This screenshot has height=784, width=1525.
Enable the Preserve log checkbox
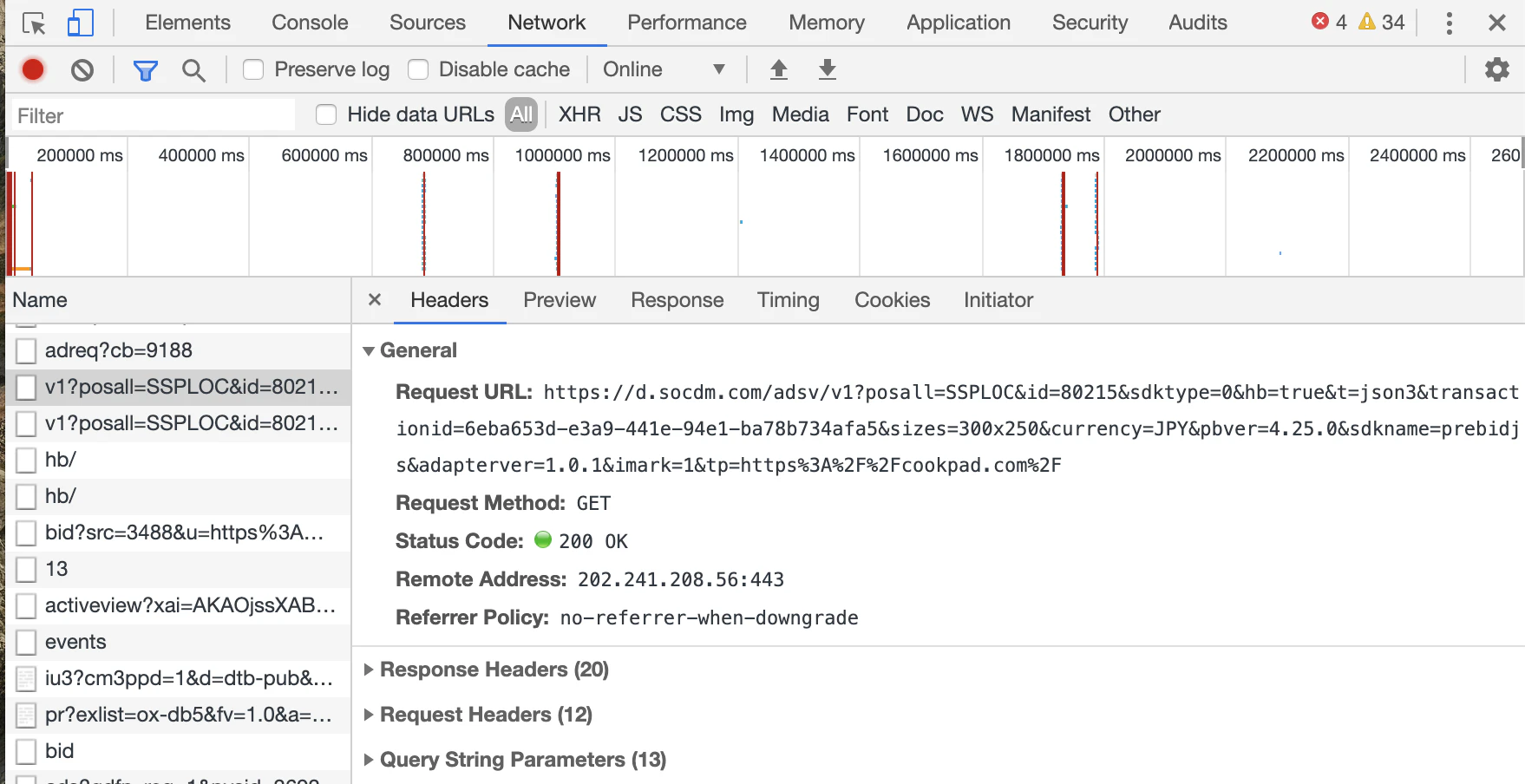coord(253,69)
